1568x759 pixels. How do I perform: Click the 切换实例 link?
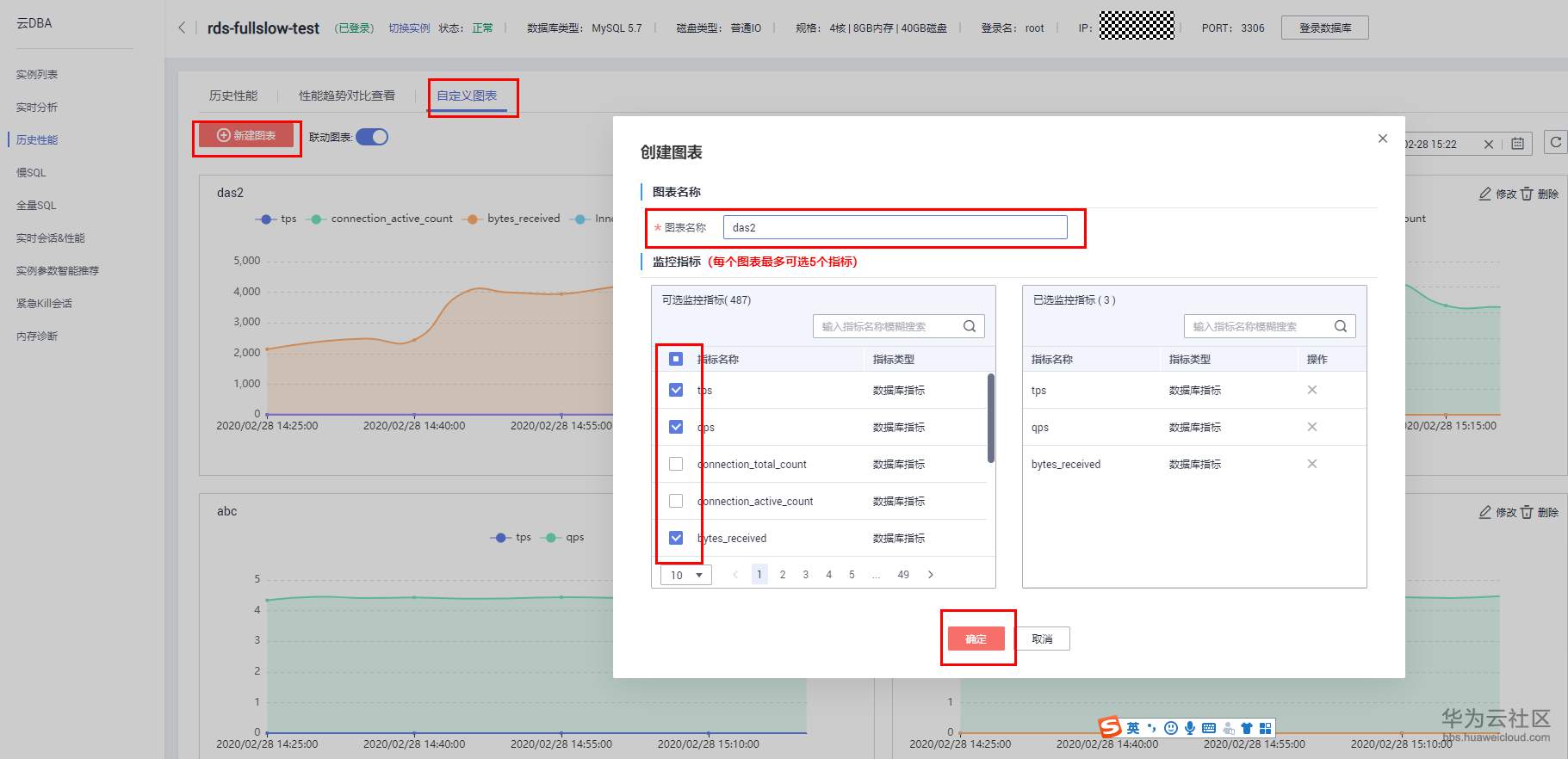409,28
